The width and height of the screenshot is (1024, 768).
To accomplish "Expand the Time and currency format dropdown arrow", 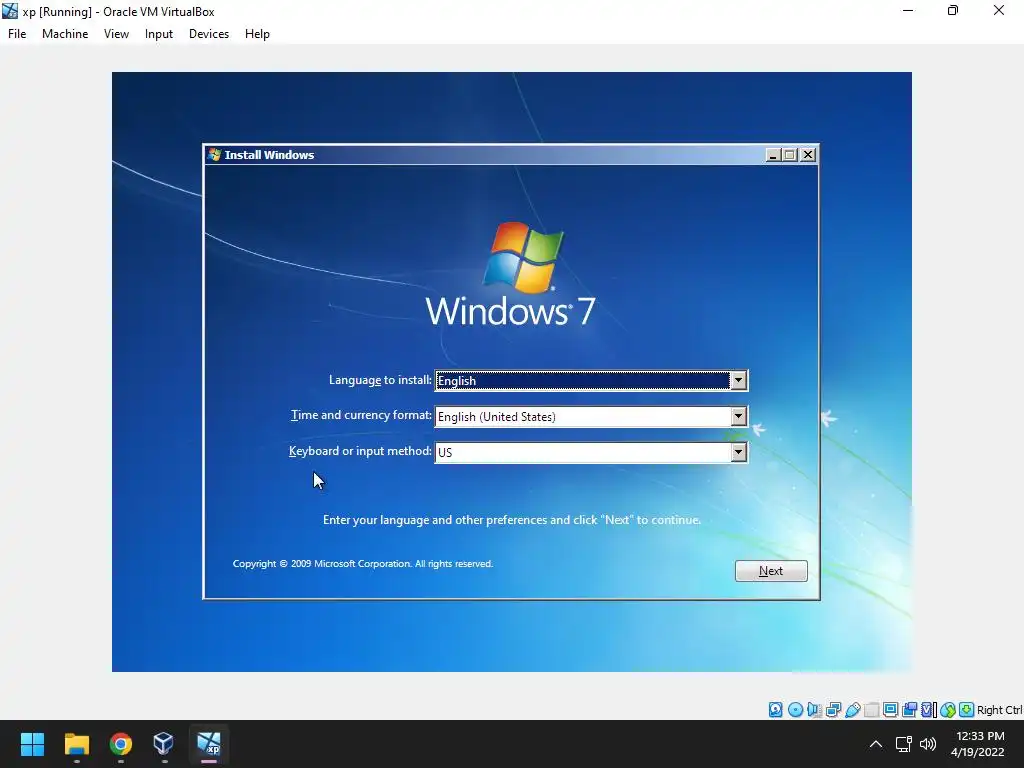I will [739, 417].
